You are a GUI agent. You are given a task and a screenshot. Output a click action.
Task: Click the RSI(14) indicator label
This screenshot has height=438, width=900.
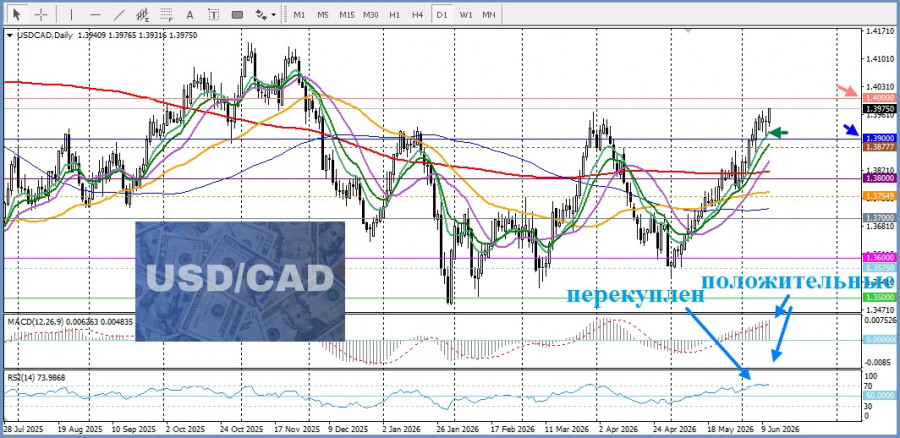[x=20, y=377]
